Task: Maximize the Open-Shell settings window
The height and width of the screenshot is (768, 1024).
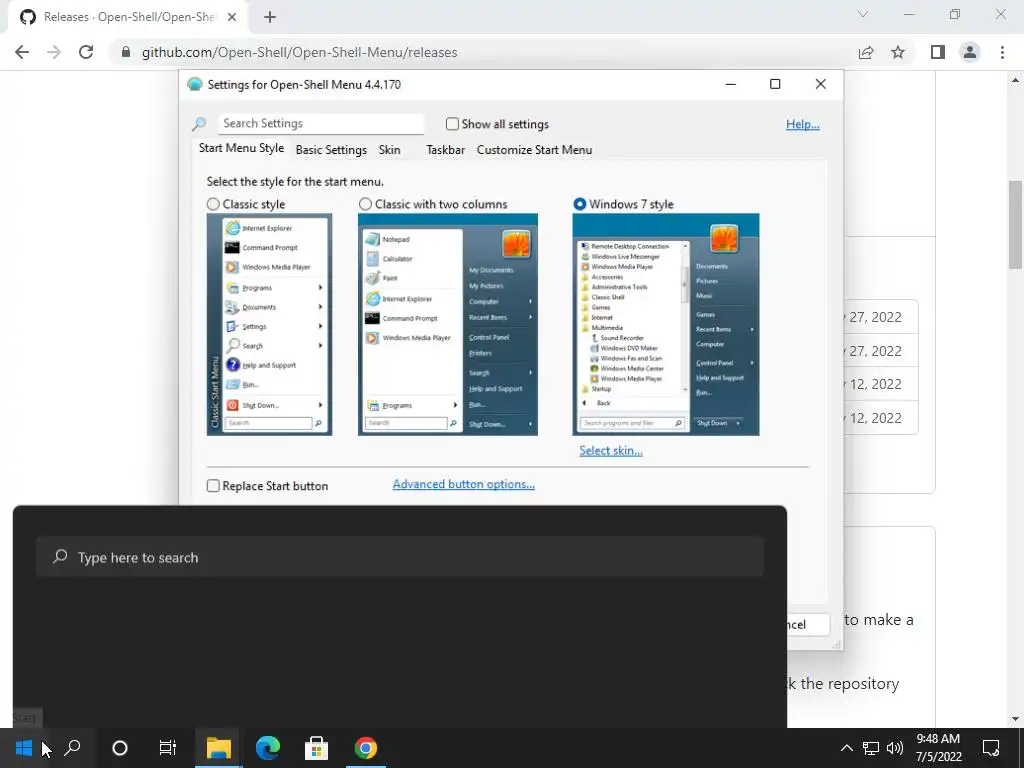Action: tap(775, 84)
